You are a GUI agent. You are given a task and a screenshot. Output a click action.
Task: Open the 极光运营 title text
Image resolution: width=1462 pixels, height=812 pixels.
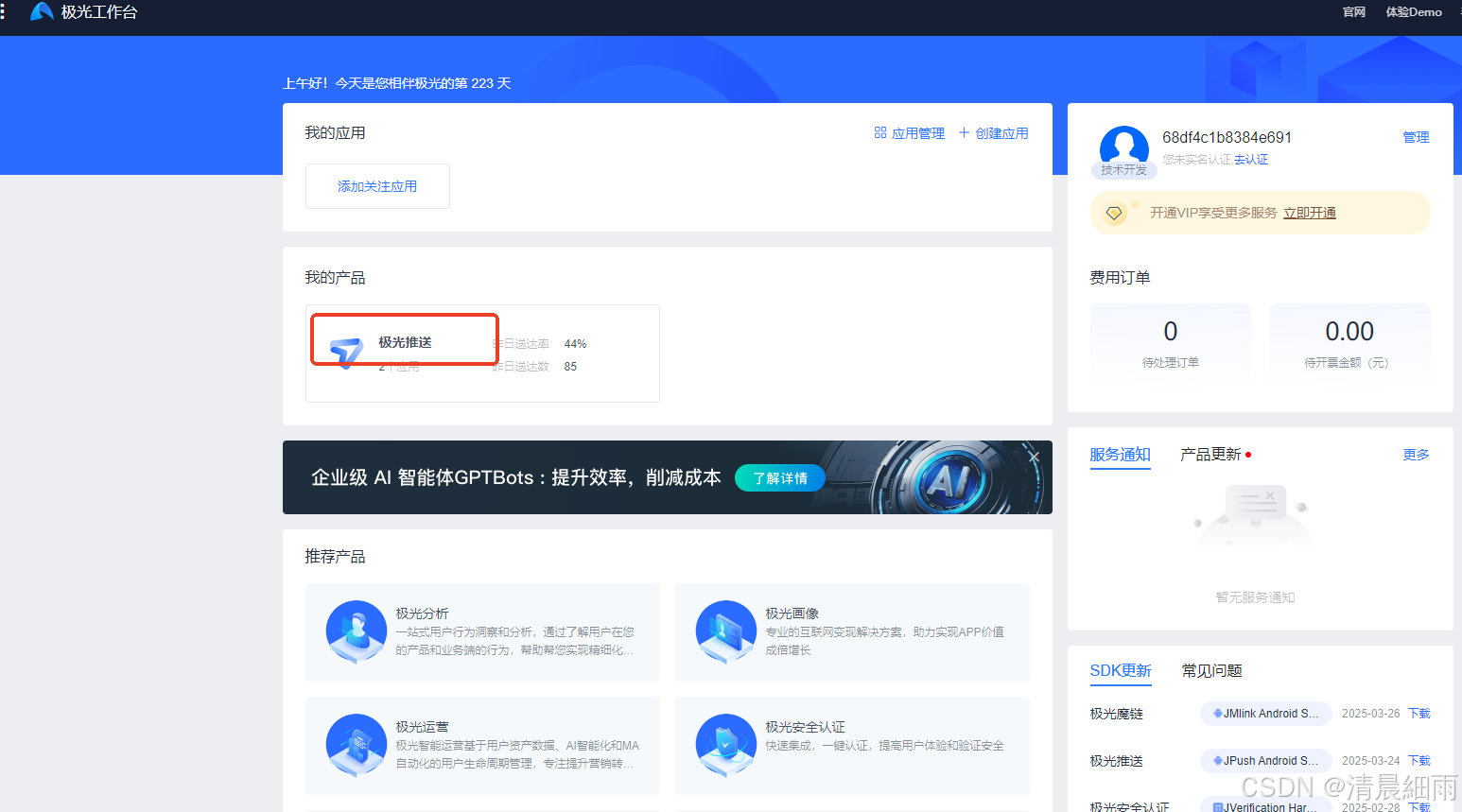click(x=422, y=727)
